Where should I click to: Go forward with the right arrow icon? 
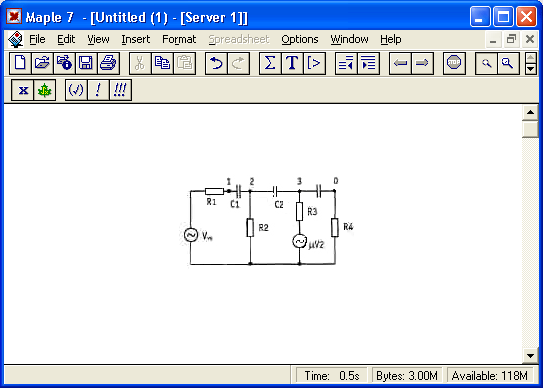pyautogui.click(x=422, y=63)
